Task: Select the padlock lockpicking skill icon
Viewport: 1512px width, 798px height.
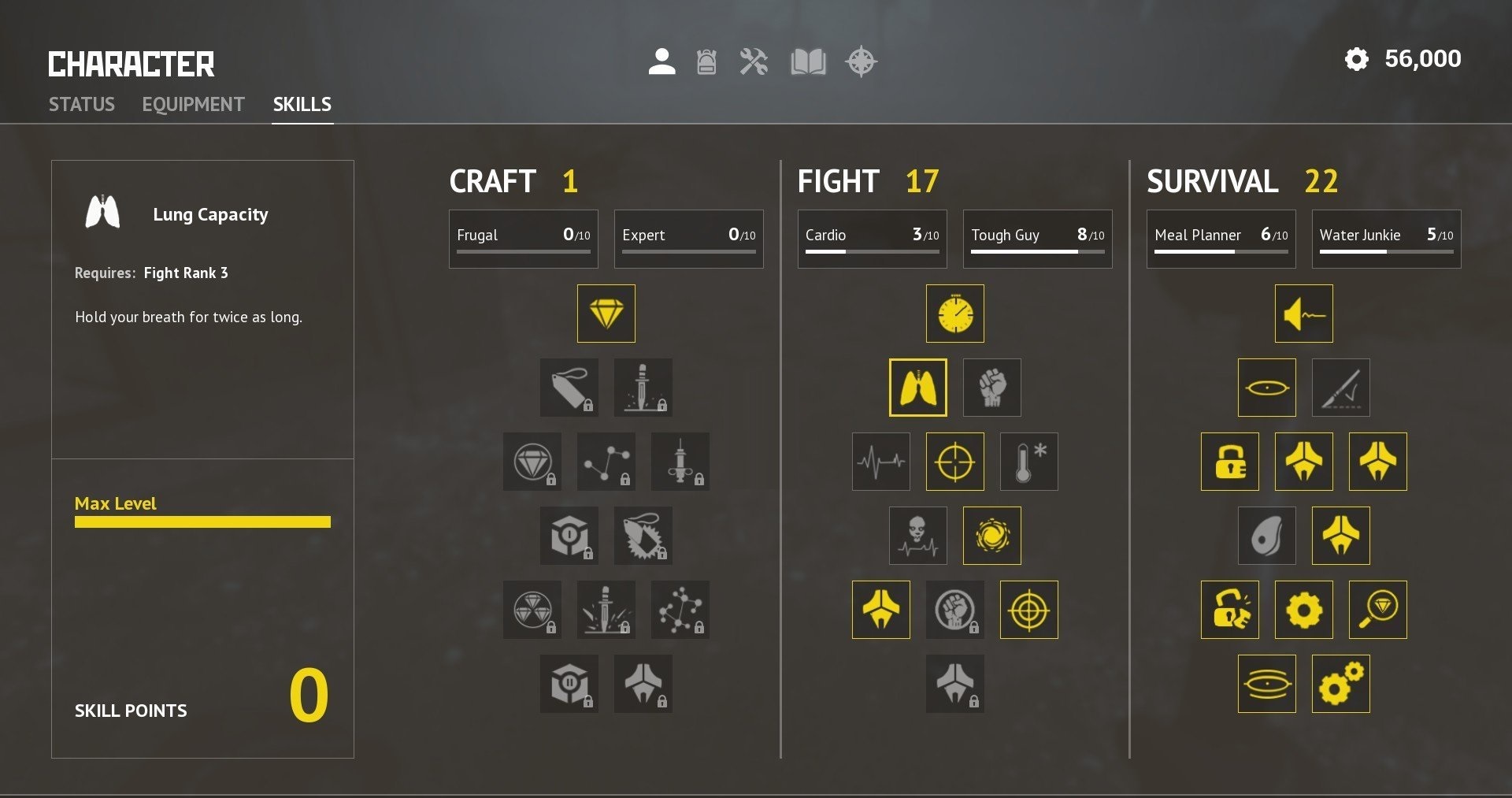Action: pyautogui.click(x=1229, y=462)
